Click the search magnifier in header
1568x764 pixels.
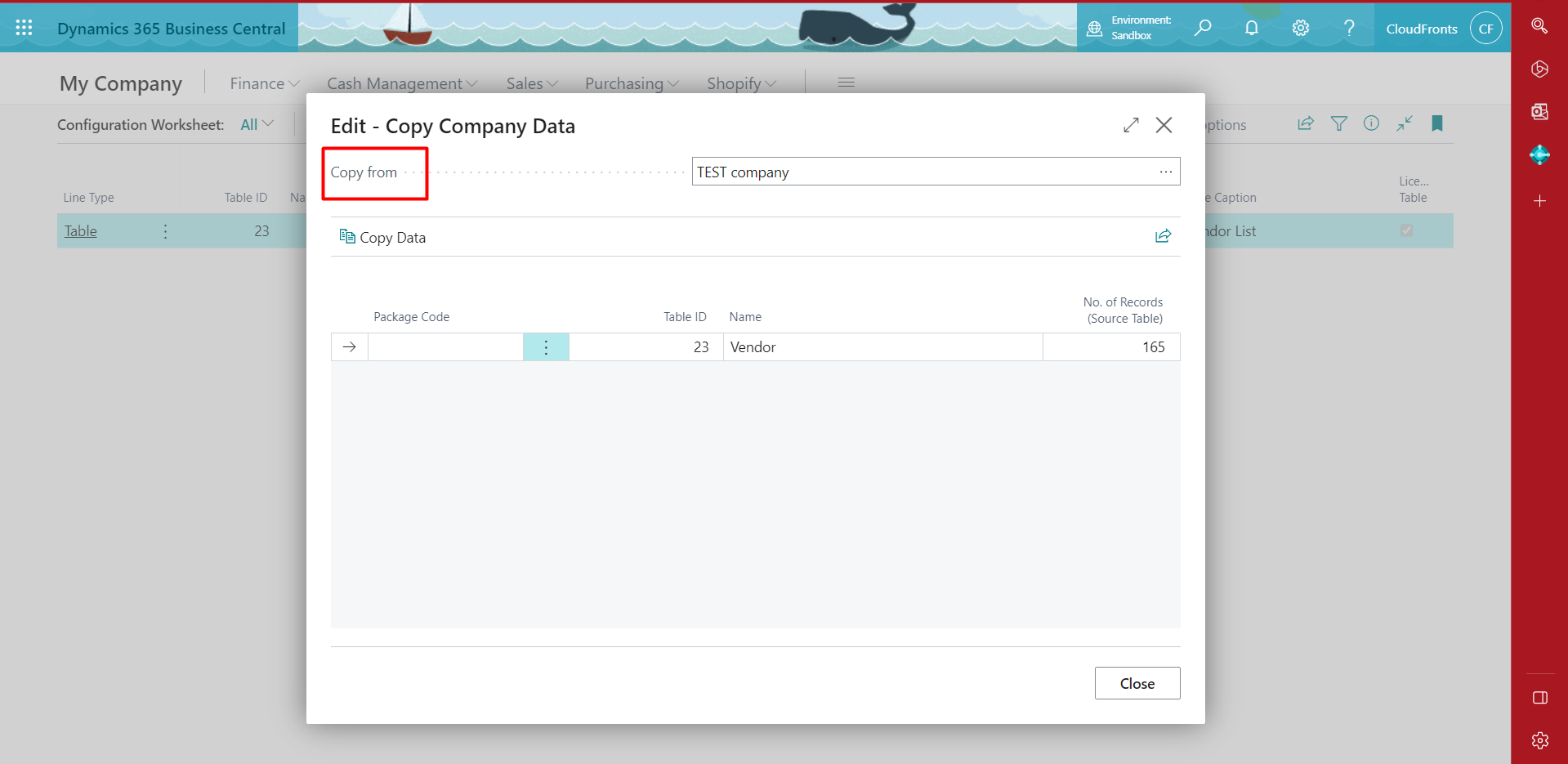point(1202,28)
